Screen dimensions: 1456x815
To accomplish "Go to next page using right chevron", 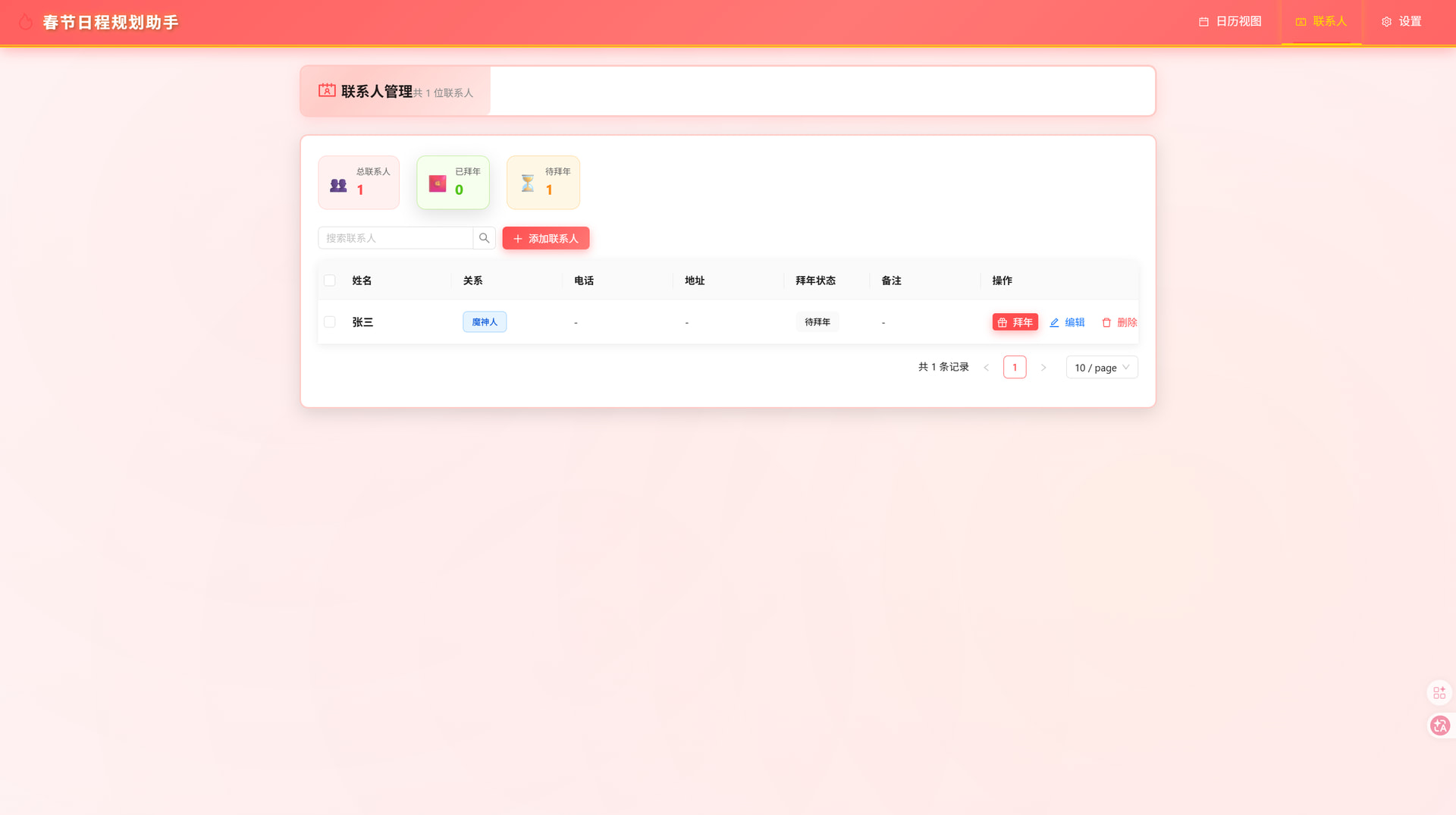I will click(1043, 368).
